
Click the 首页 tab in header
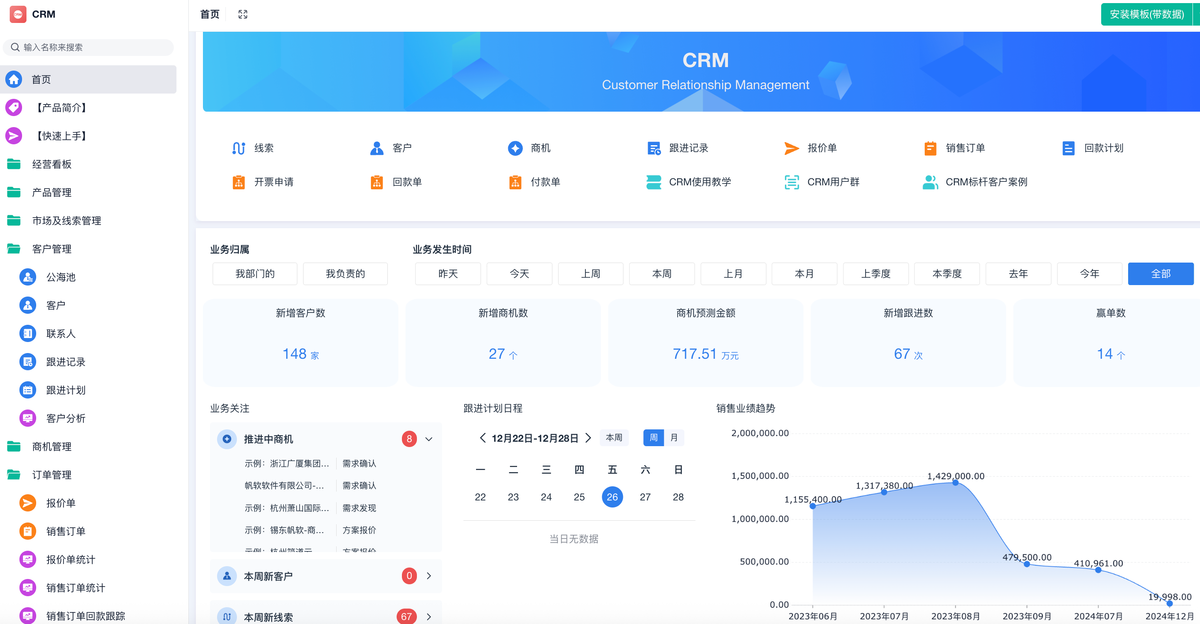coord(210,14)
